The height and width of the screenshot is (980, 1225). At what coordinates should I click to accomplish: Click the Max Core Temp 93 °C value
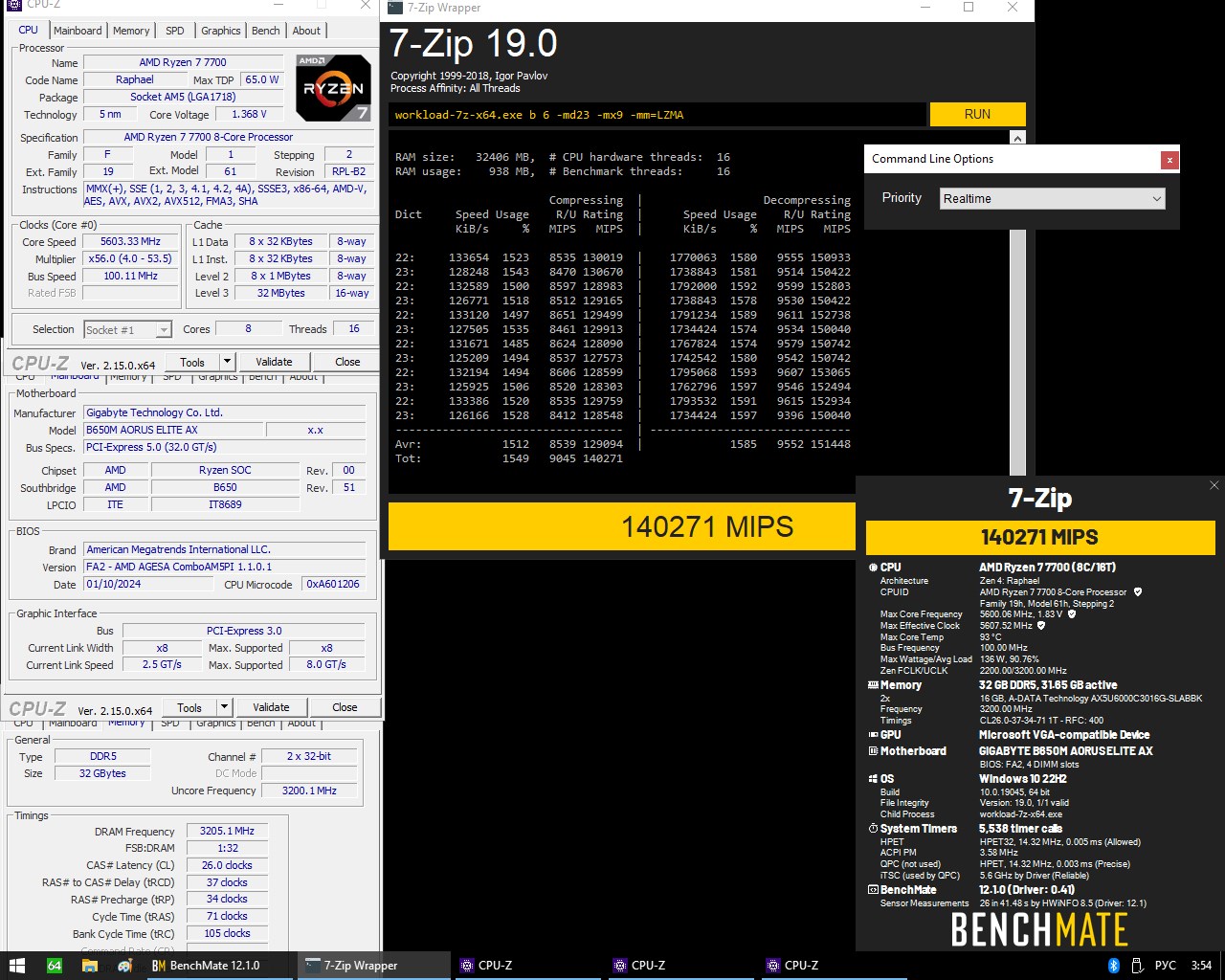coord(991,637)
